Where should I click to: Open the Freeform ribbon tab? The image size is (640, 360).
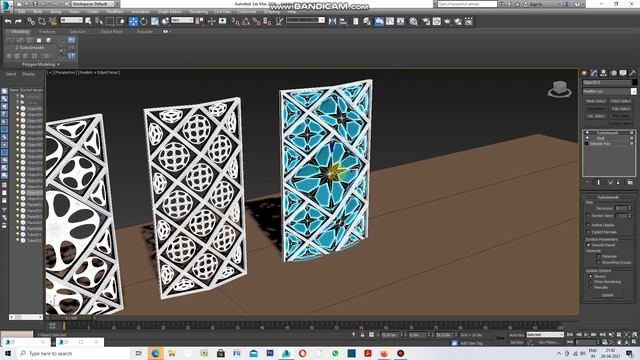pyautogui.click(x=47, y=31)
